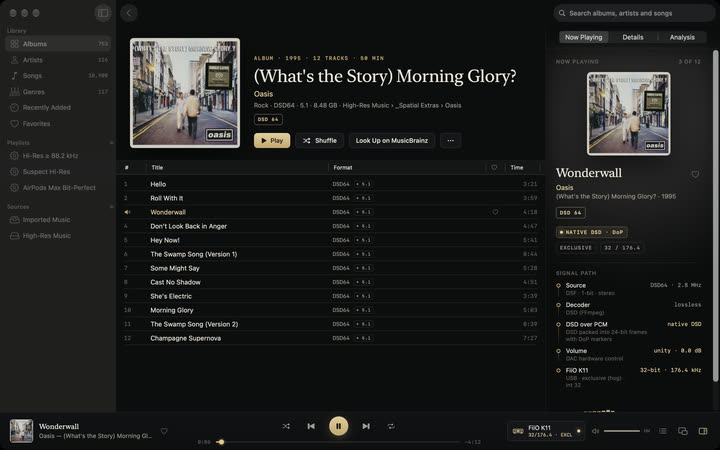Viewport: 720px width, 450px height.
Task: Select the track She's Electric
Action: (331, 296)
